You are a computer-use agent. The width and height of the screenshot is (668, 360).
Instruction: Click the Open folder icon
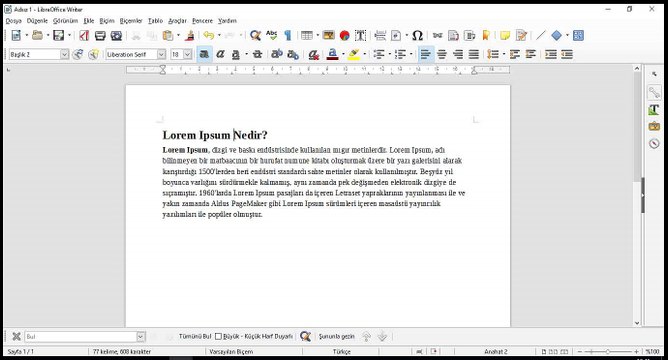pyautogui.click(x=37, y=35)
